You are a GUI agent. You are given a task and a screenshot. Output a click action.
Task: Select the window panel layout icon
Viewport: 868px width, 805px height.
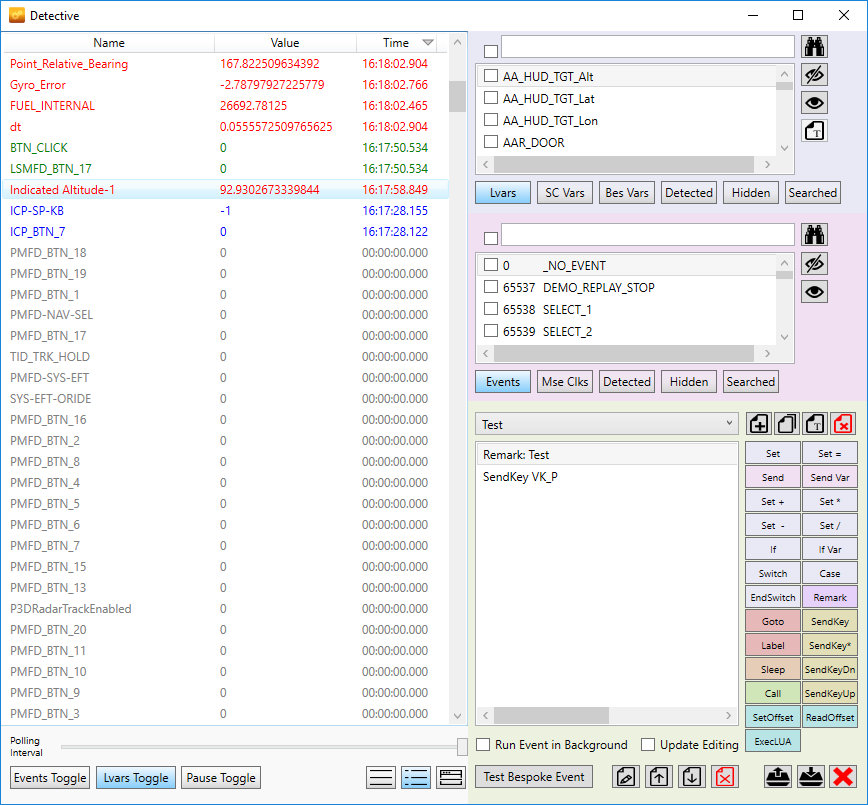coord(451,778)
